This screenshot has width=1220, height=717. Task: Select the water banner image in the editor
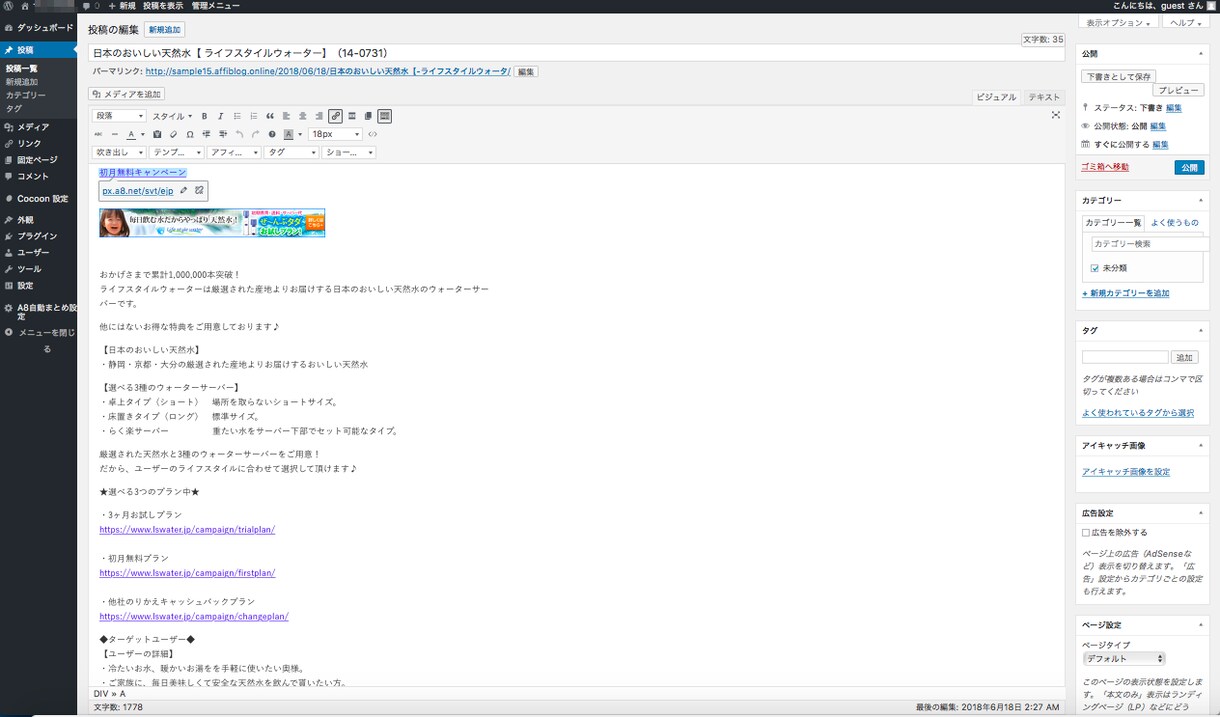coord(212,222)
